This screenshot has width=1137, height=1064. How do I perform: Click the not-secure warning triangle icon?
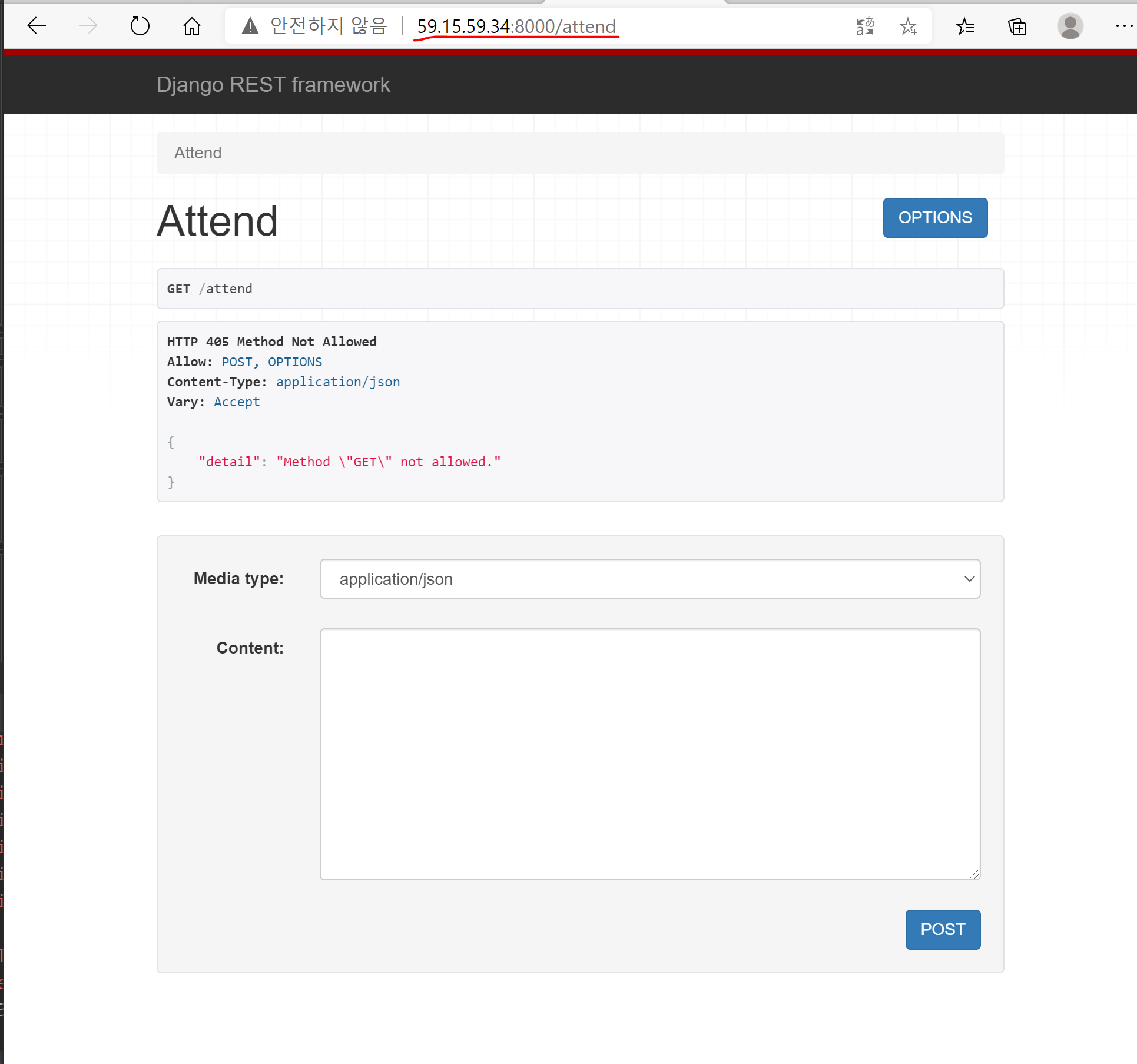pos(250,26)
